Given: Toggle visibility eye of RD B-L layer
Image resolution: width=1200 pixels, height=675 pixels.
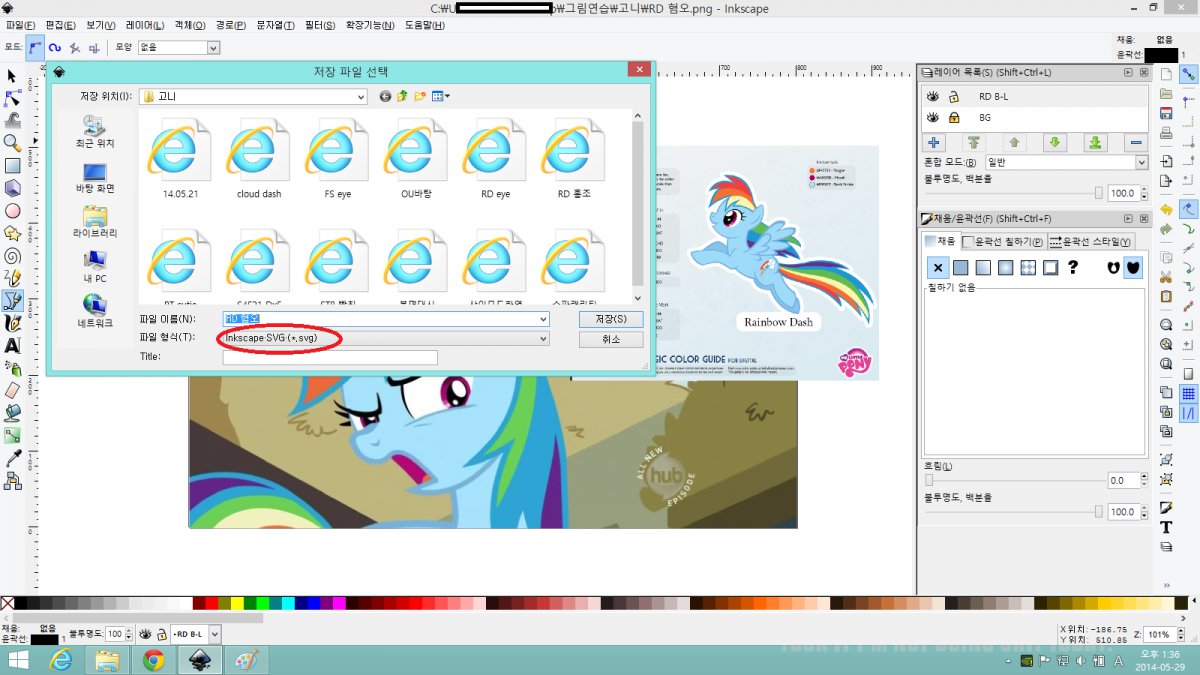Looking at the screenshot, I should tap(933, 97).
